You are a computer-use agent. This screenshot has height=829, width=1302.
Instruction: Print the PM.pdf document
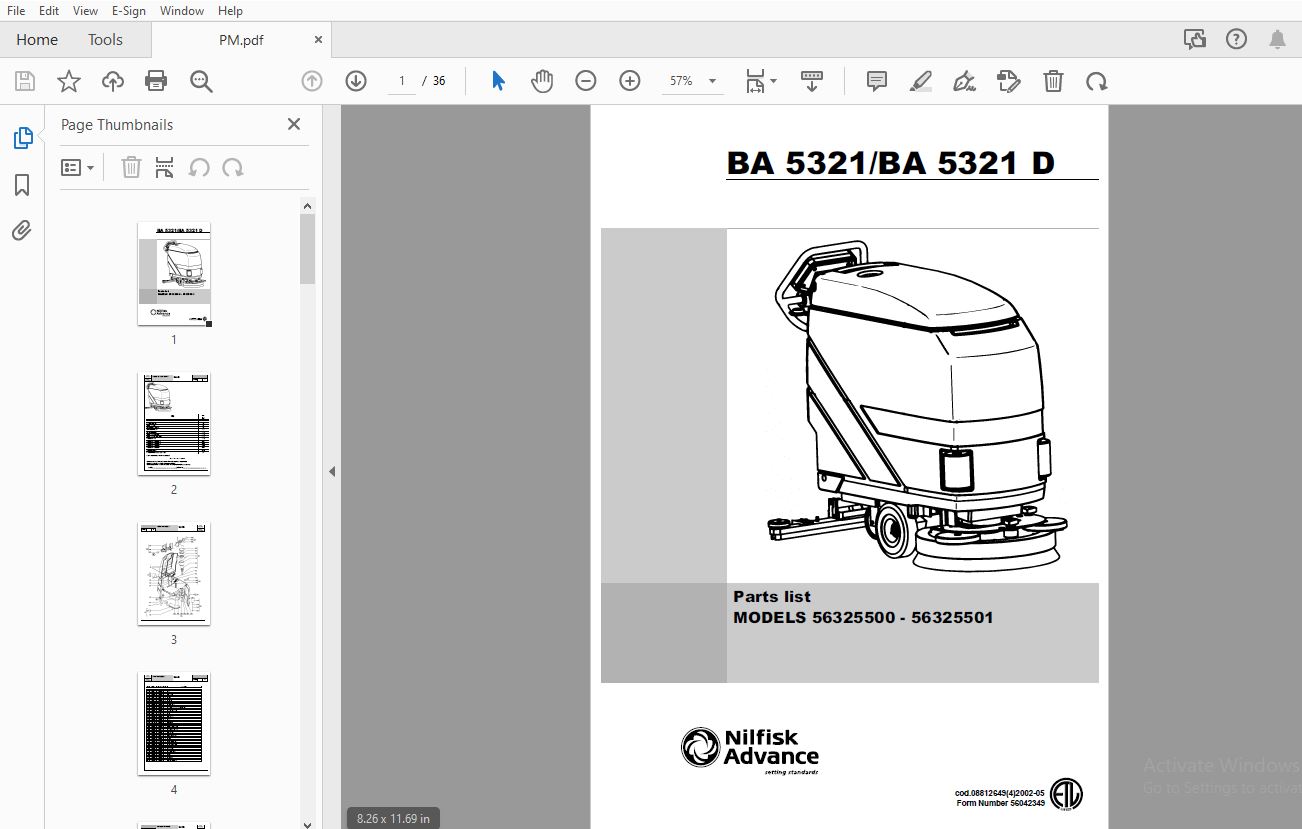(x=156, y=81)
